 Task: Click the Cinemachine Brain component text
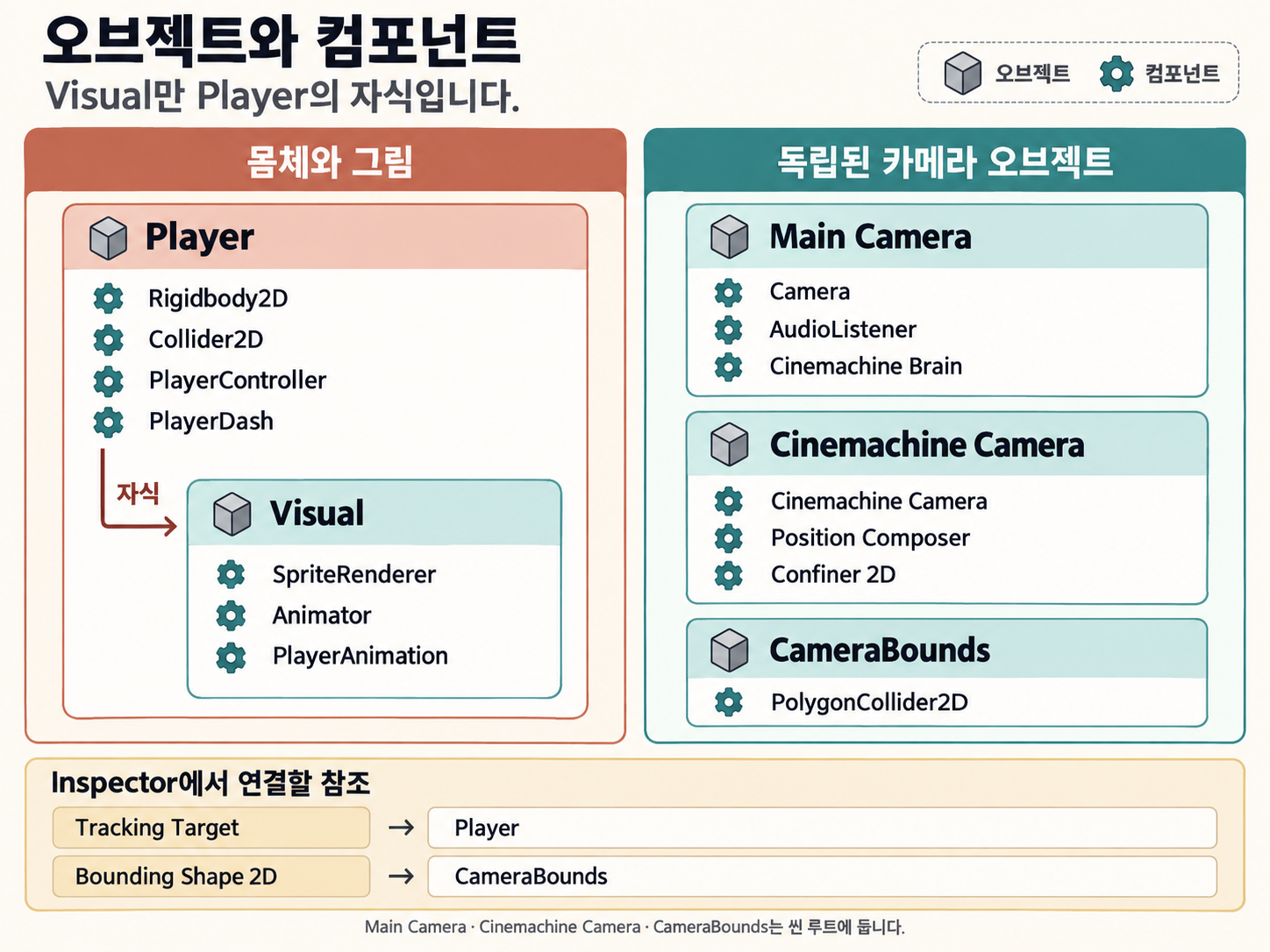[867, 366]
